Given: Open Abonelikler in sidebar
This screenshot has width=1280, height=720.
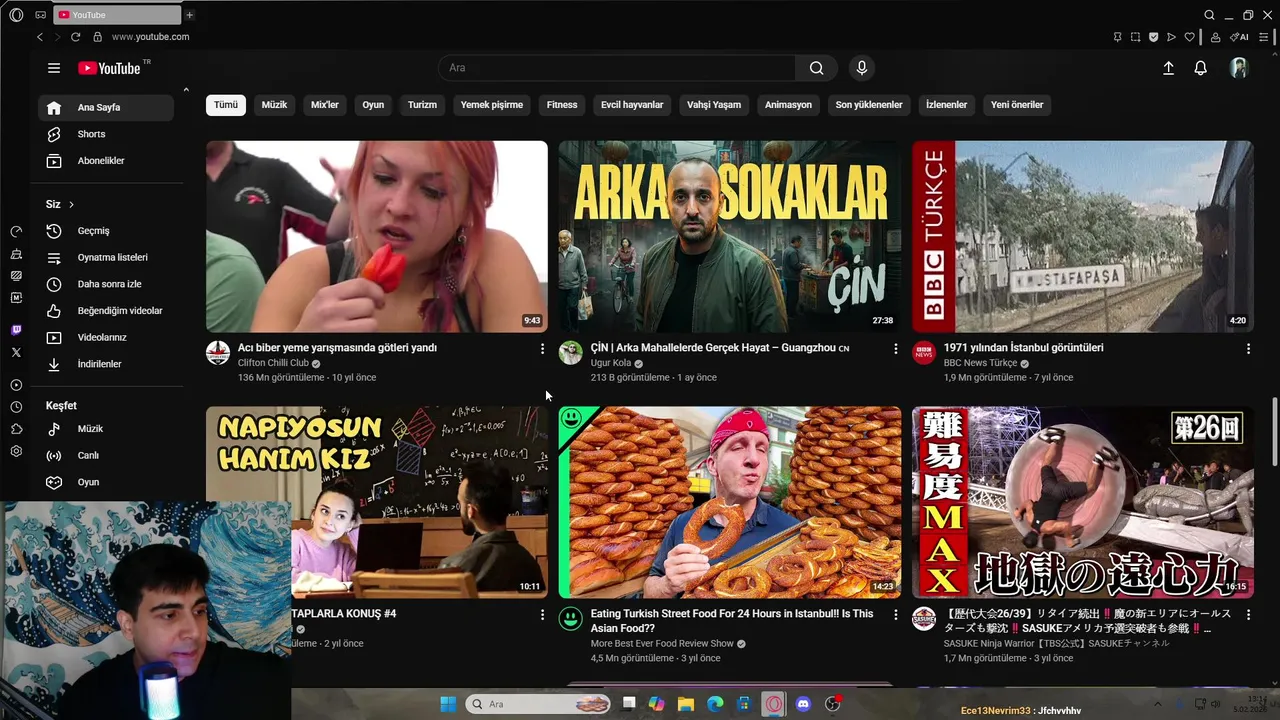Looking at the screenshot, I should point(106,161).
